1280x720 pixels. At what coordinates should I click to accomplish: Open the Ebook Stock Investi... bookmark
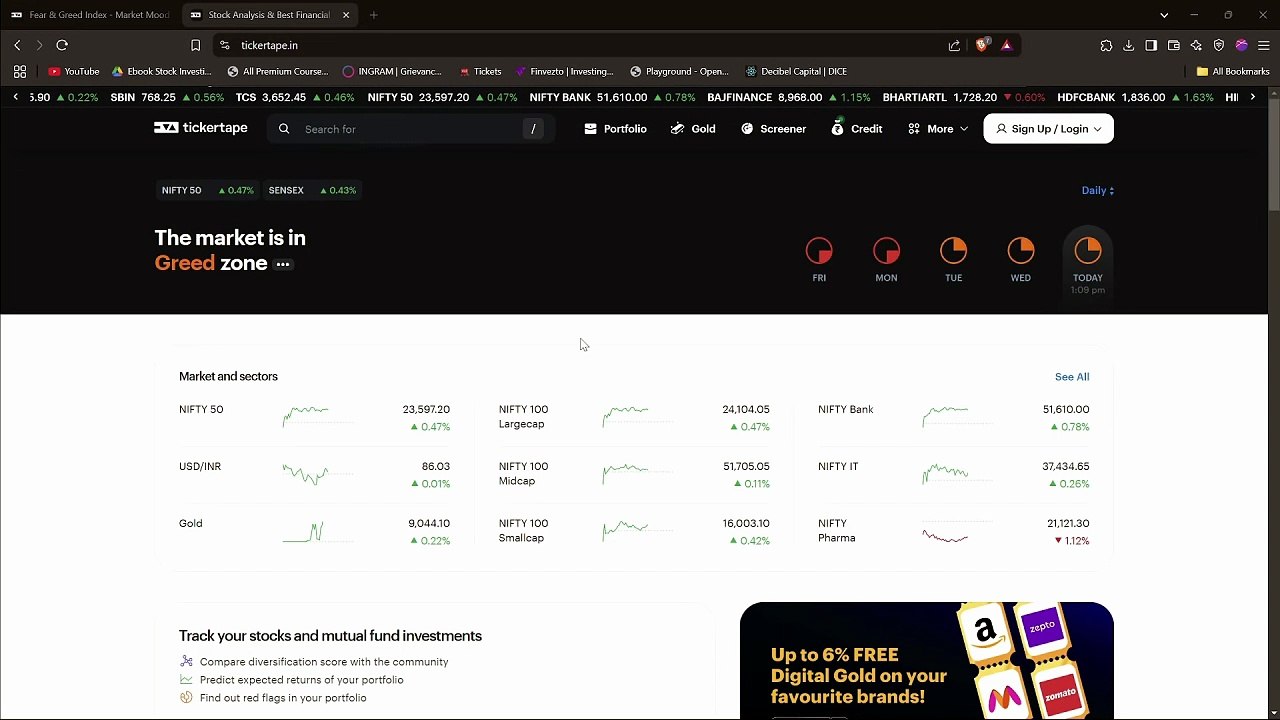pos(162,72)
